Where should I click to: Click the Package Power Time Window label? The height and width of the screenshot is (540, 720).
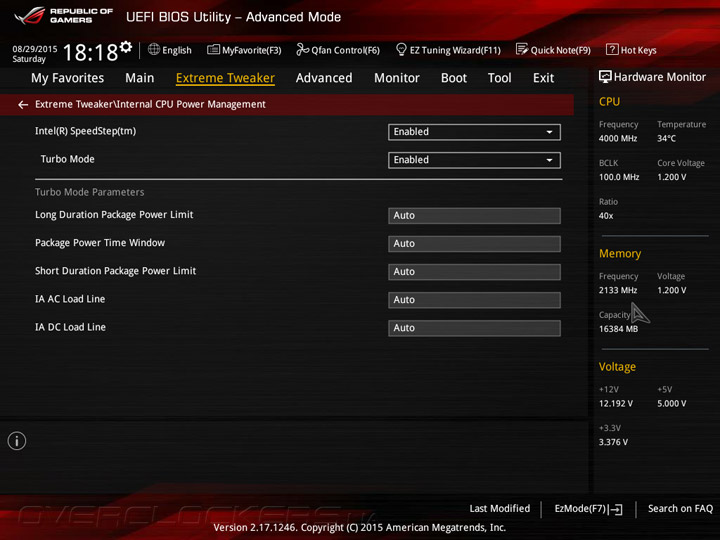[100, 243]
